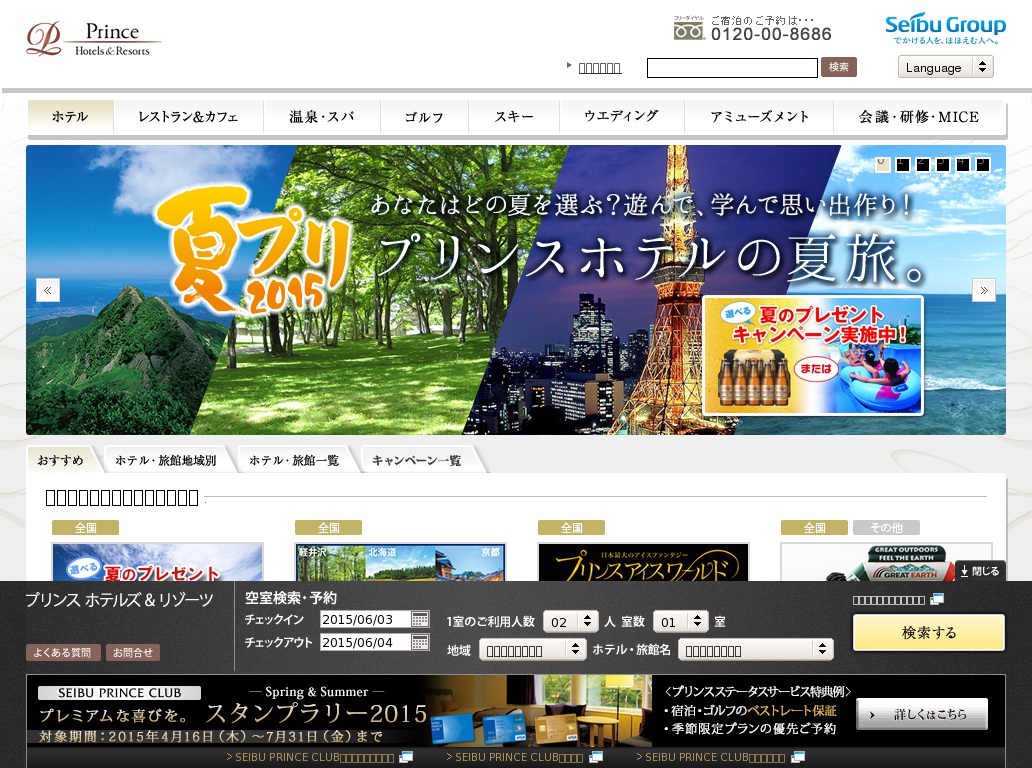Screen dimensions: 1032x768
Task: Switch to the おすすめ tab
Action: [x=61, y=460]
